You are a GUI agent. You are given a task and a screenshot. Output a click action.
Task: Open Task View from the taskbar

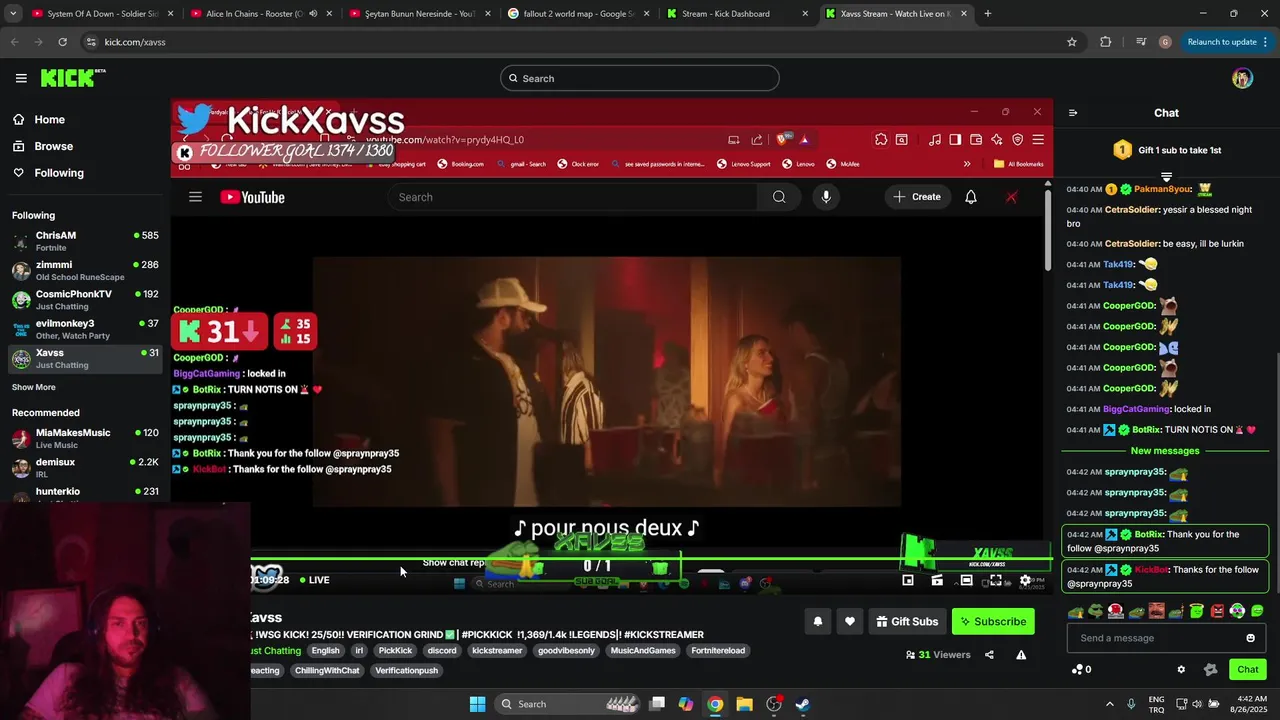click(657, 704)
